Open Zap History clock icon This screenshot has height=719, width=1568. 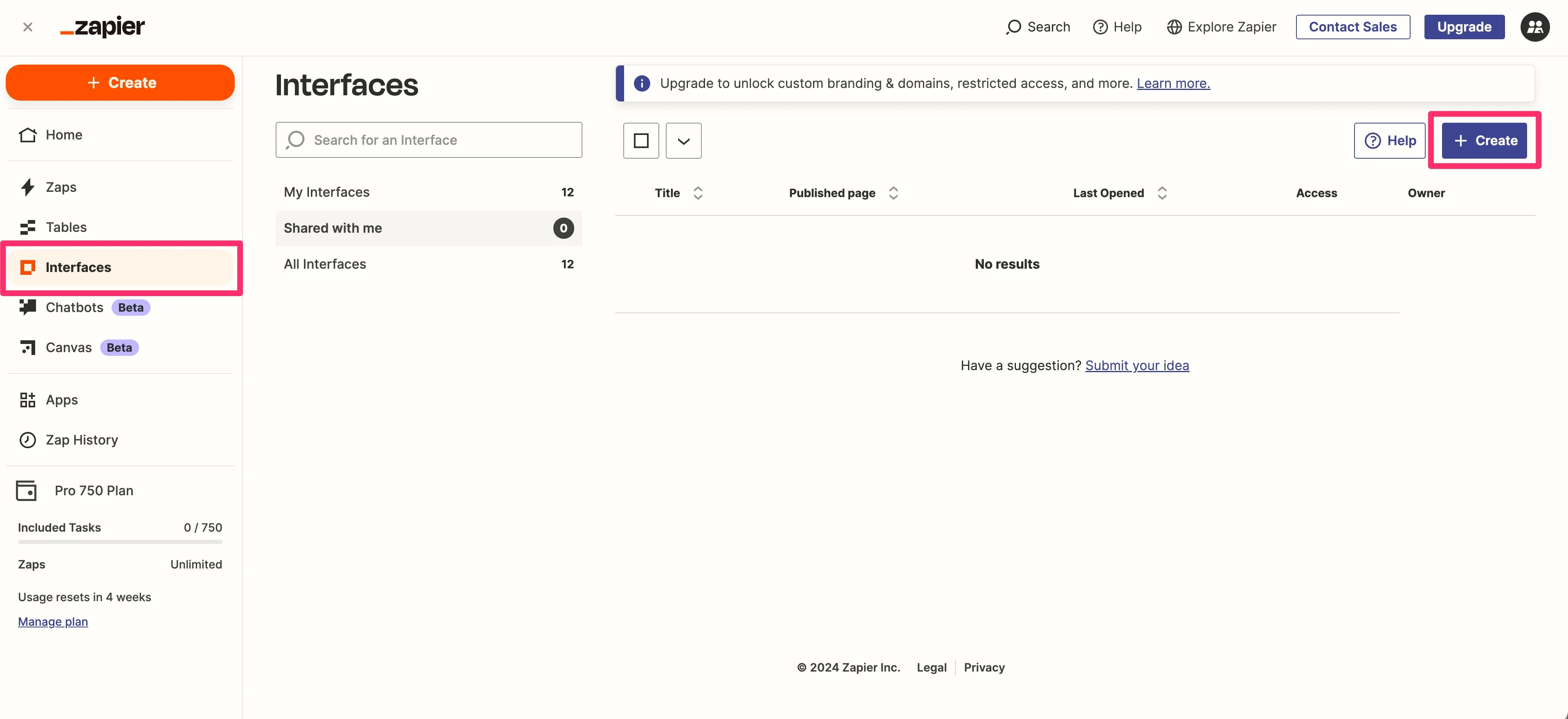pyautogui.click(x=27, y=440)
